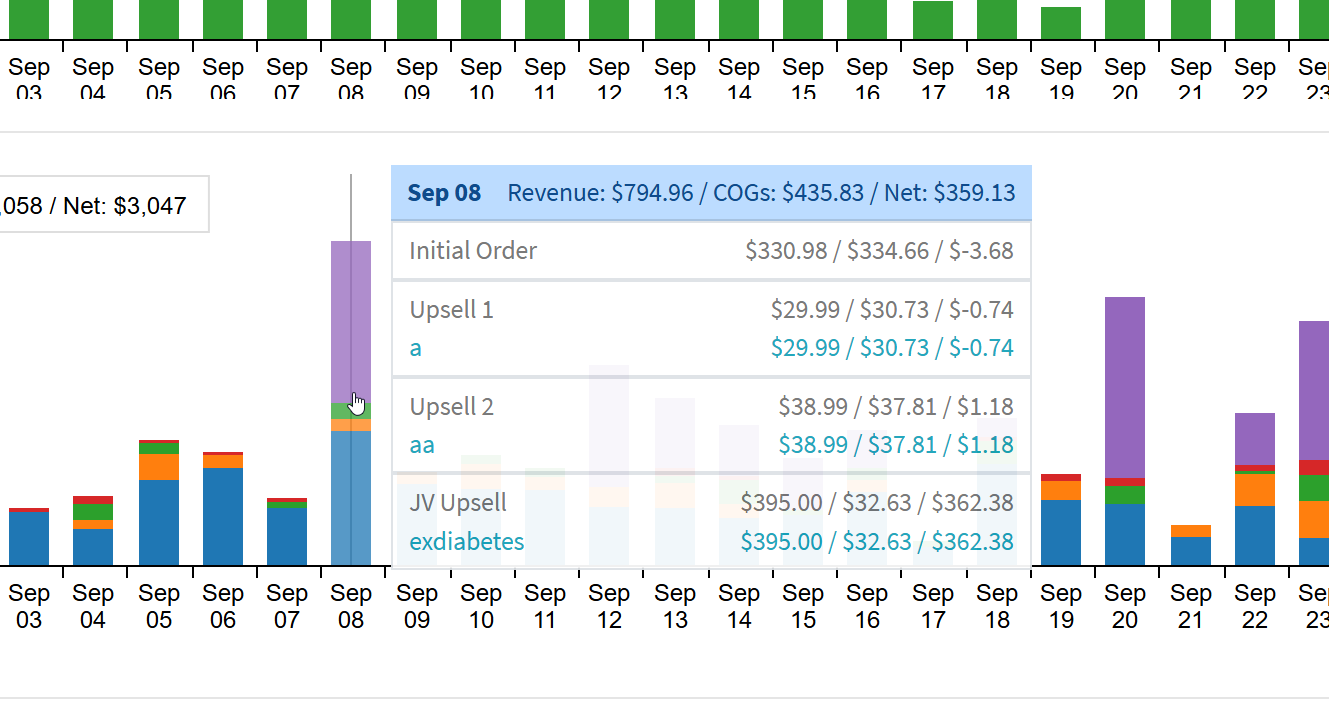Click the JV Upsell label in the tooltip

pyautogui.click(x=458, y=503)
